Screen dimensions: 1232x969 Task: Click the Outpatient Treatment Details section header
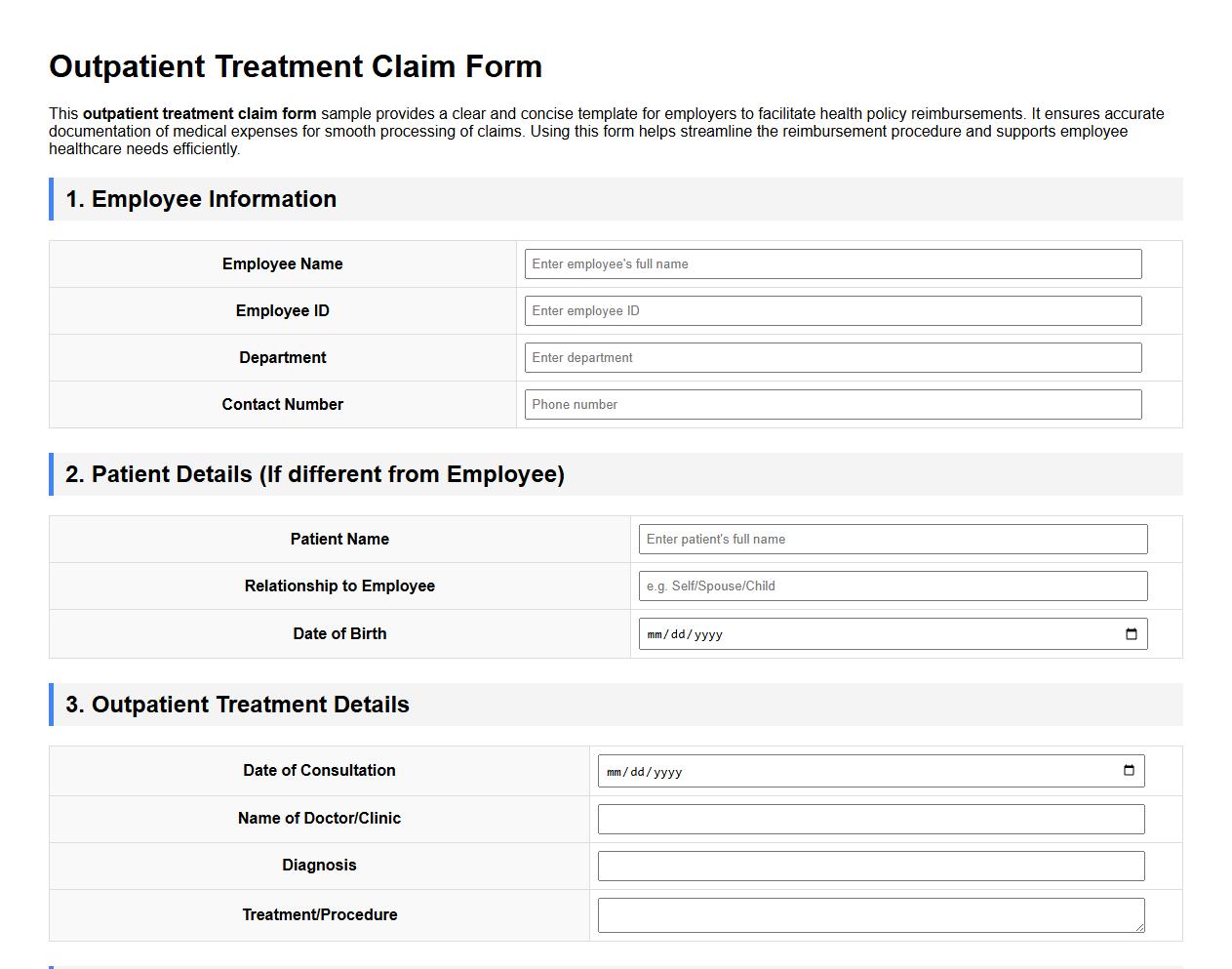point(236,704)
